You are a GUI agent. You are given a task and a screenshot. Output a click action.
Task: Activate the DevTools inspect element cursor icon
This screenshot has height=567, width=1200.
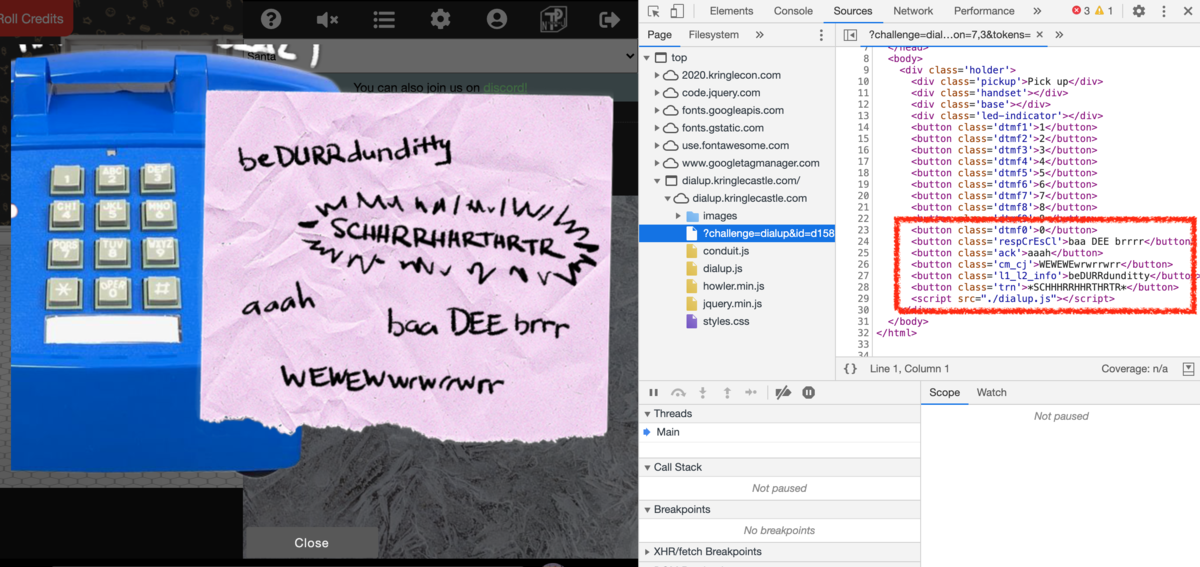[x=654, y=11]
